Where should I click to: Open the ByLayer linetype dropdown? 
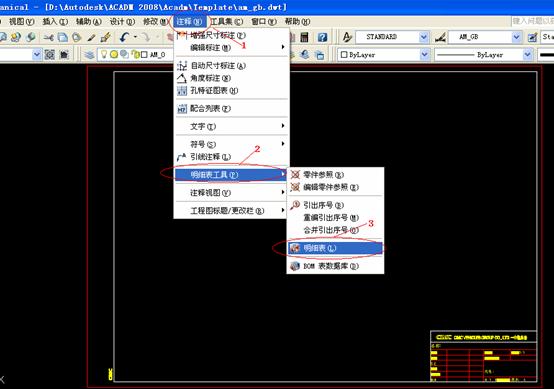(x=528, y=55)
